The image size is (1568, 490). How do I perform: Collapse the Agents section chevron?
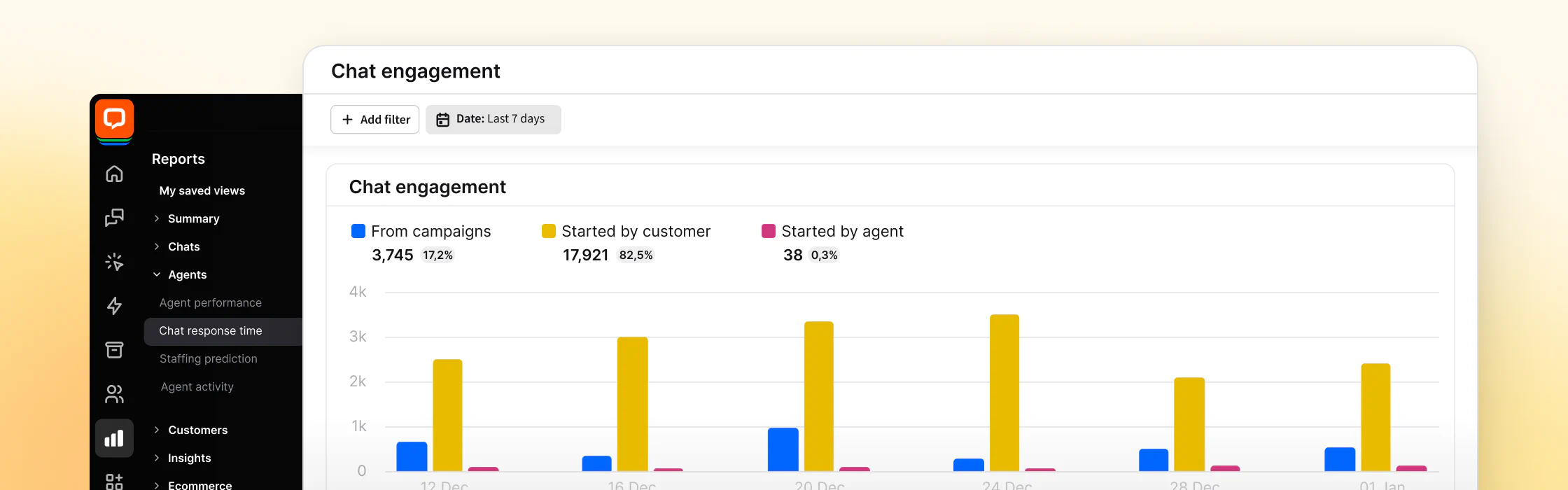(157, 274)
